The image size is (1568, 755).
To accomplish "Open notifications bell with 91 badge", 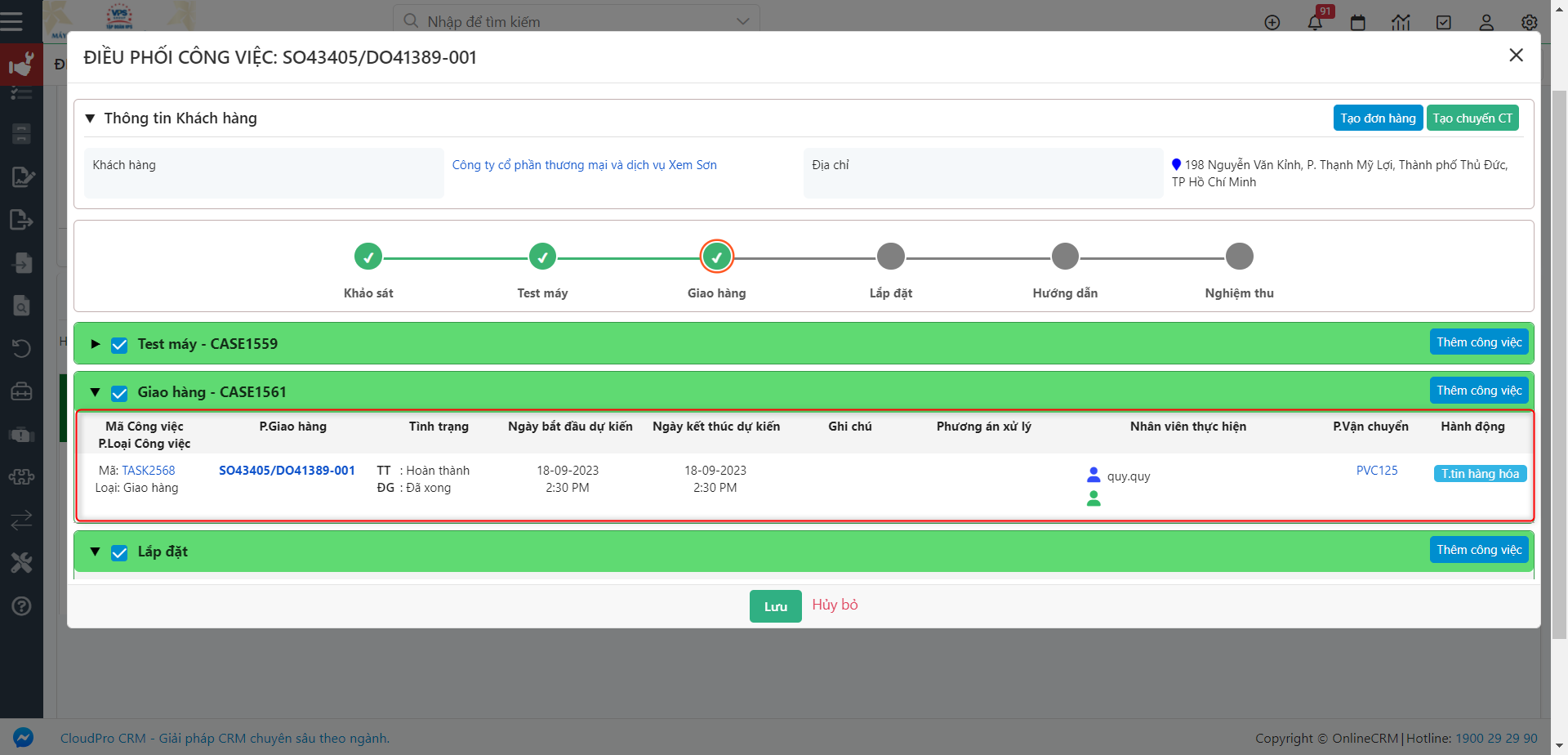I will pyautogui.click(x=1315, y=22).
